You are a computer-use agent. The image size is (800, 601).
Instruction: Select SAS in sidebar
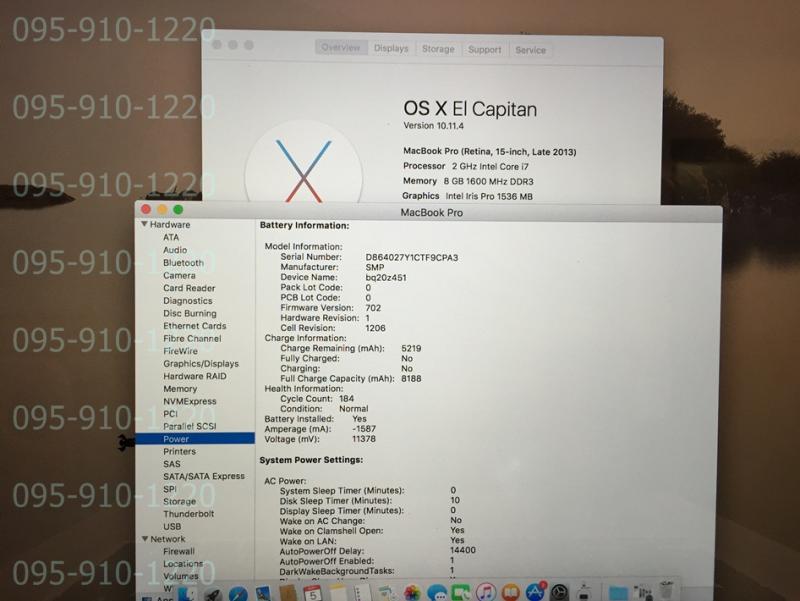[171, 464]
